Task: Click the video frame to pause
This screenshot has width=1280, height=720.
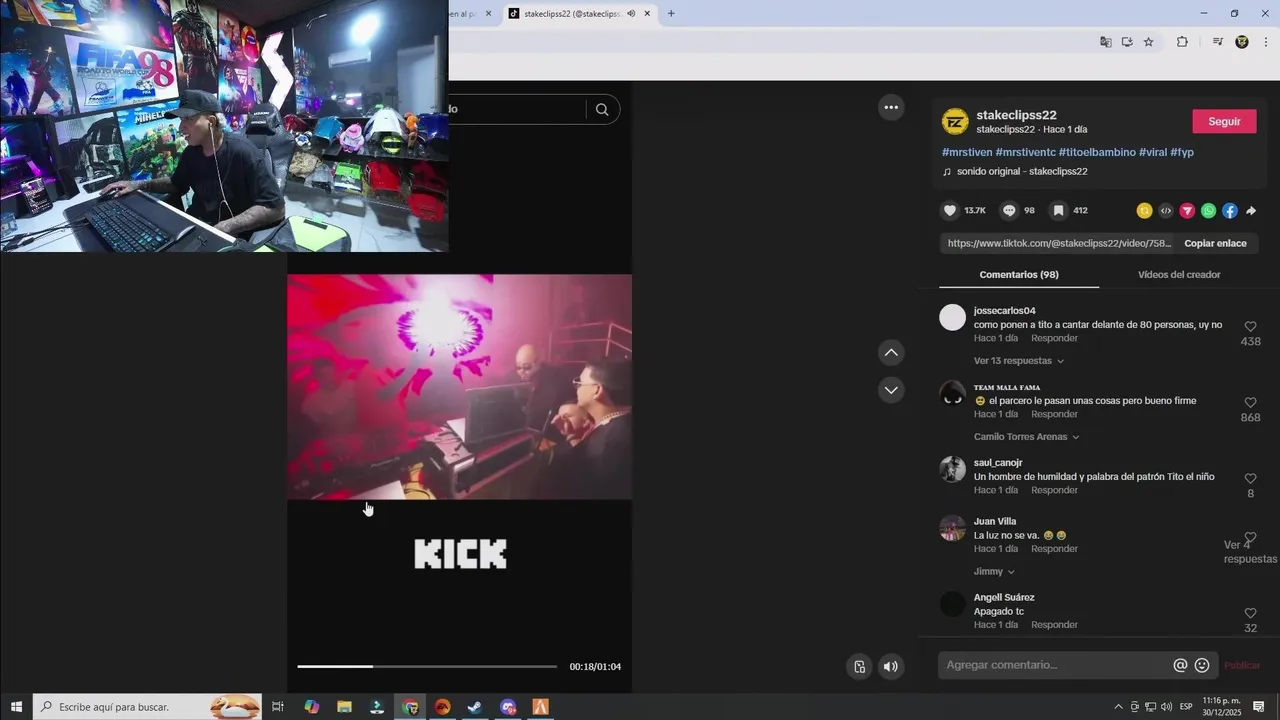Action: (x=459, y=386)
